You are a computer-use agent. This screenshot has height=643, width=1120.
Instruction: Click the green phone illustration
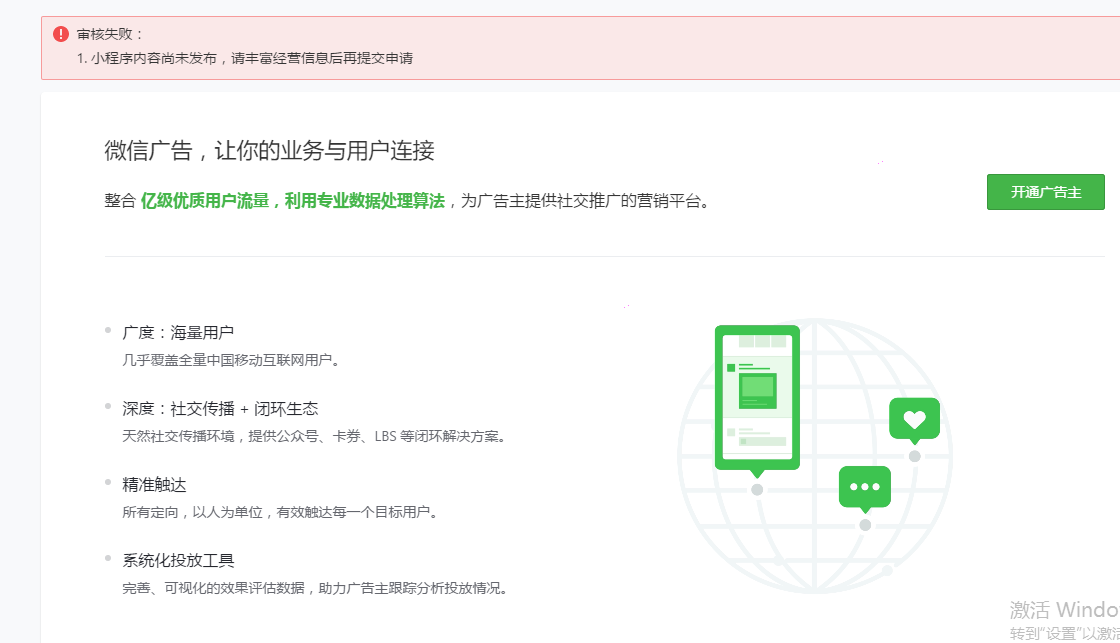757,401
